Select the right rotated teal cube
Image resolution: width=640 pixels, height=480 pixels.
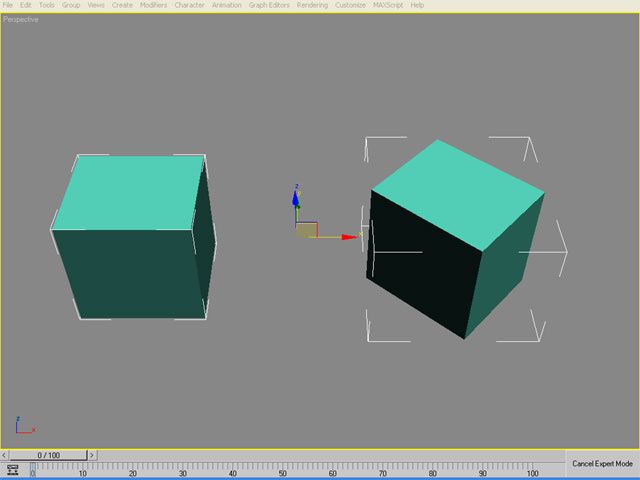pyautogui.click(x=455, y=241)
